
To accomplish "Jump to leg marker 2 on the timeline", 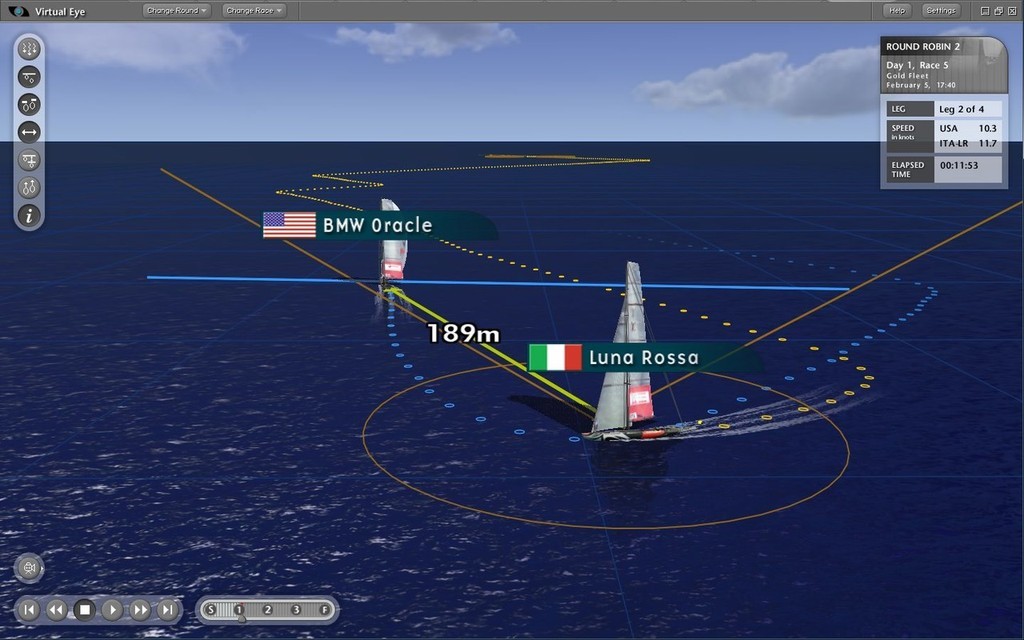I will 266,609.
